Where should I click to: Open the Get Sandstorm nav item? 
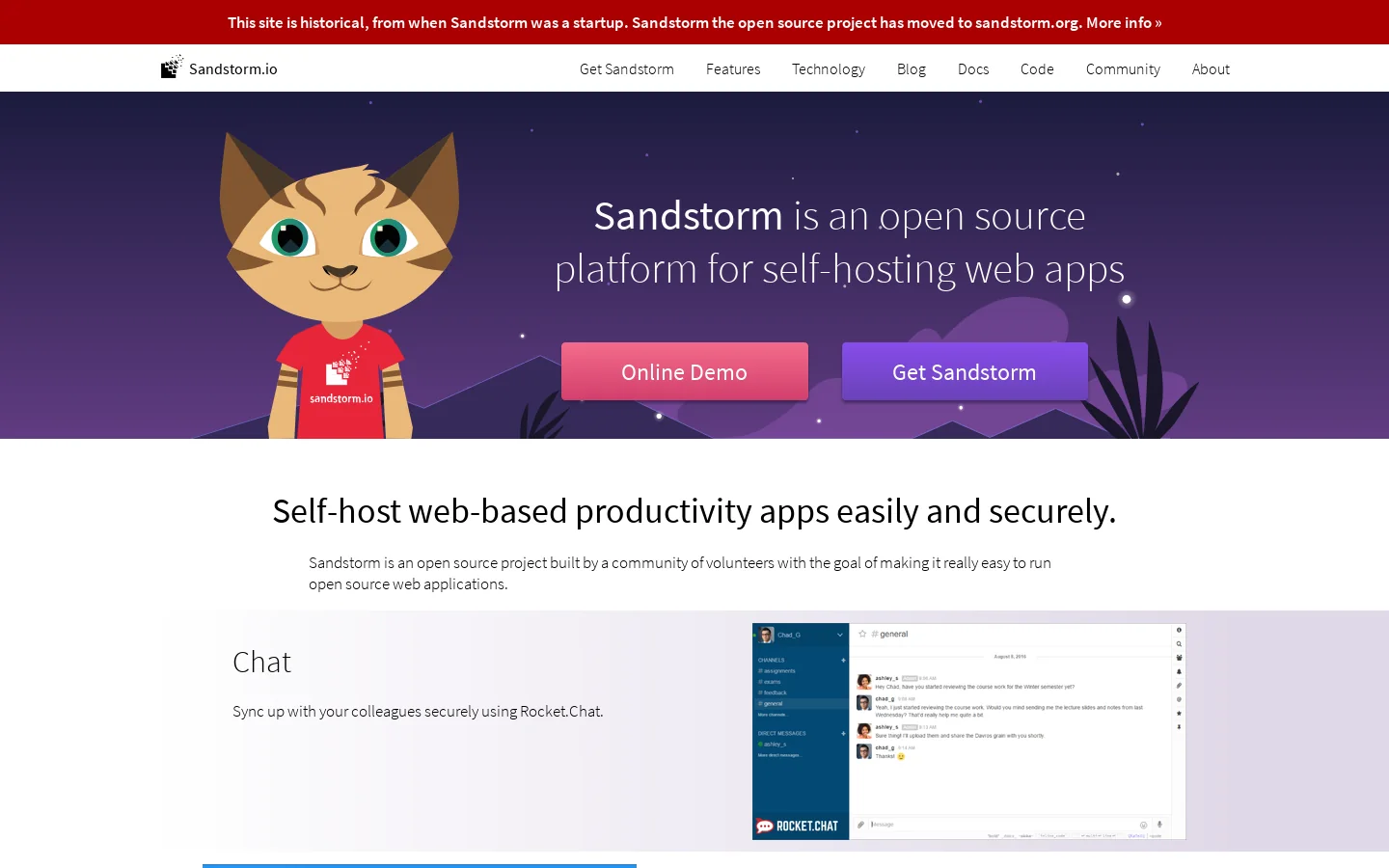click(x=627, y=69)
